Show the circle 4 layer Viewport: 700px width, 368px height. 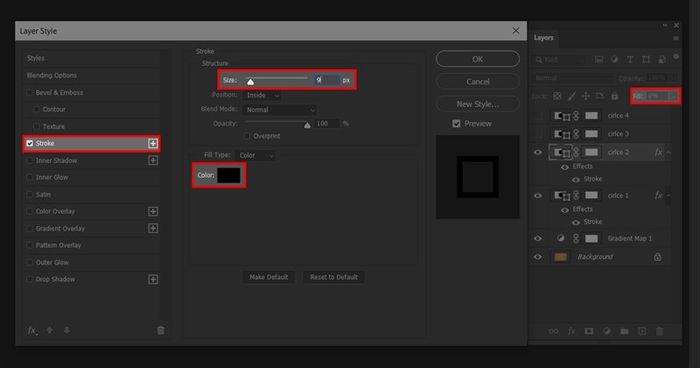coord(538,116)
